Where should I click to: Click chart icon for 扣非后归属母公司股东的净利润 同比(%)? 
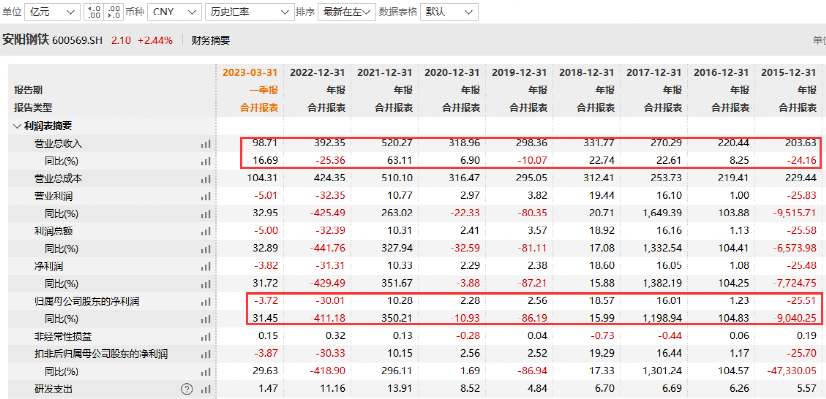point(205,372)
